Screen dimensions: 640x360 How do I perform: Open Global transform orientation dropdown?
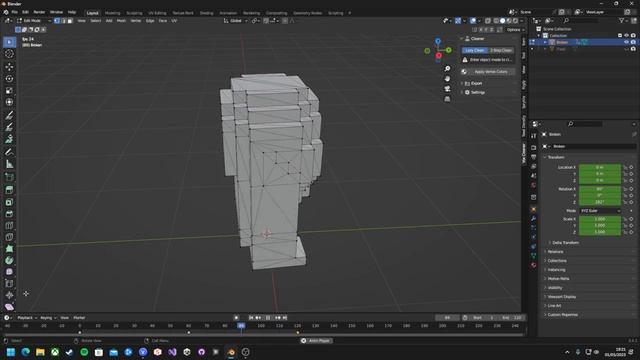(x=236, y=20)
